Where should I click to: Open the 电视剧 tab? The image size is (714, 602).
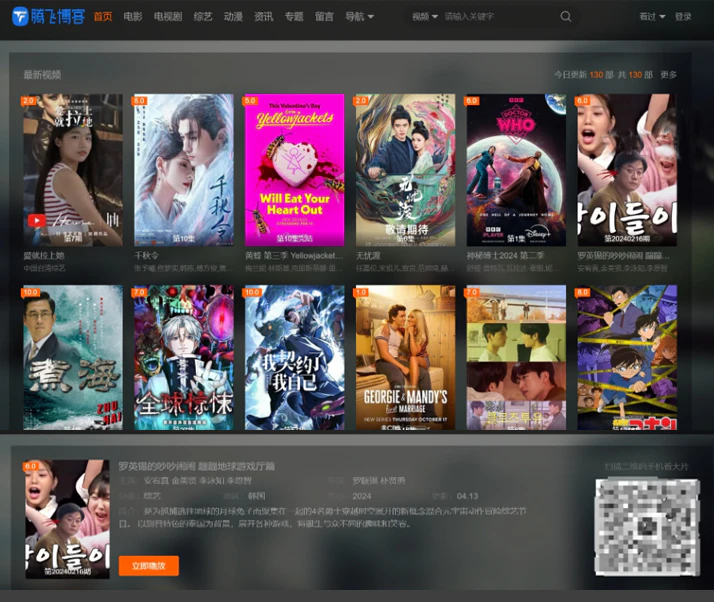(168, 17)
